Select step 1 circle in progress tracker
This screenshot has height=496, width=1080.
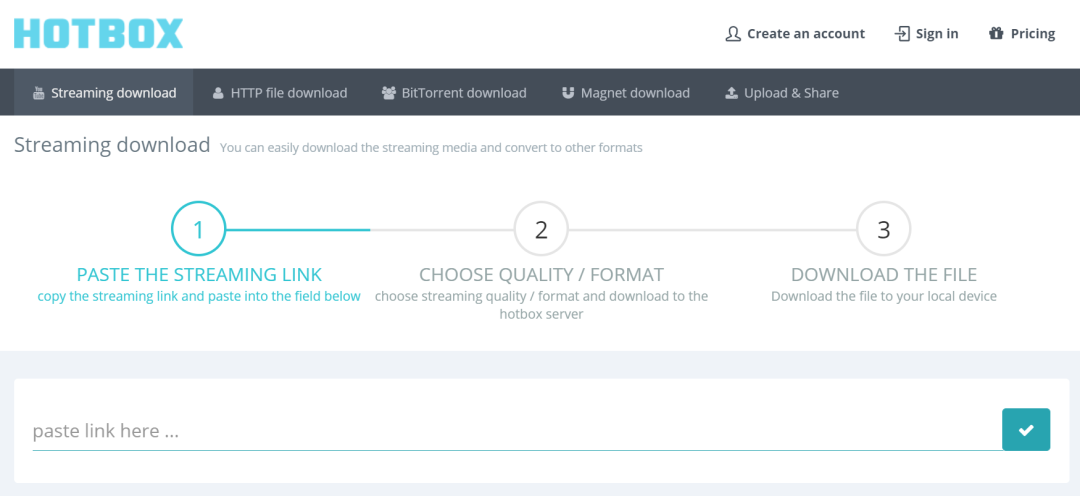click(x=198, y=229)
